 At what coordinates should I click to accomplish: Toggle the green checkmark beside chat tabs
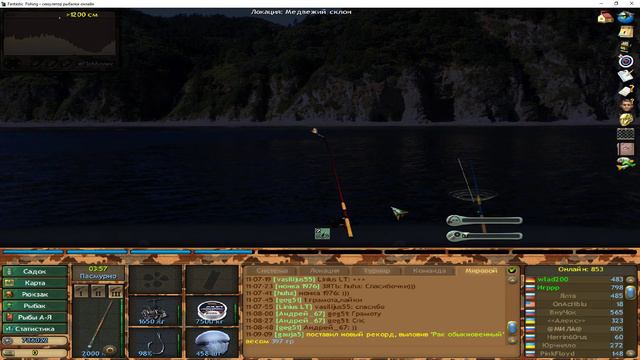coord(511,271)
